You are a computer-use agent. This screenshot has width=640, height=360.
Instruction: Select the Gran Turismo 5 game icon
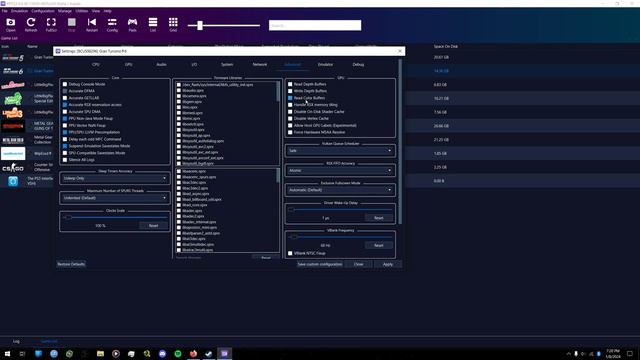pos(13,58)
